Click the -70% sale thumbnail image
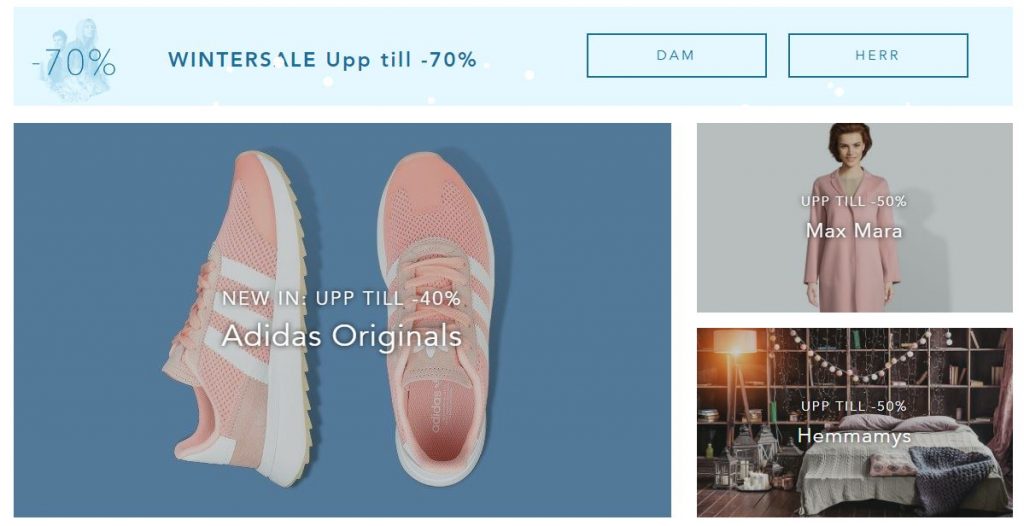The height and width of the screenshot is (526, 1024). 73,59
